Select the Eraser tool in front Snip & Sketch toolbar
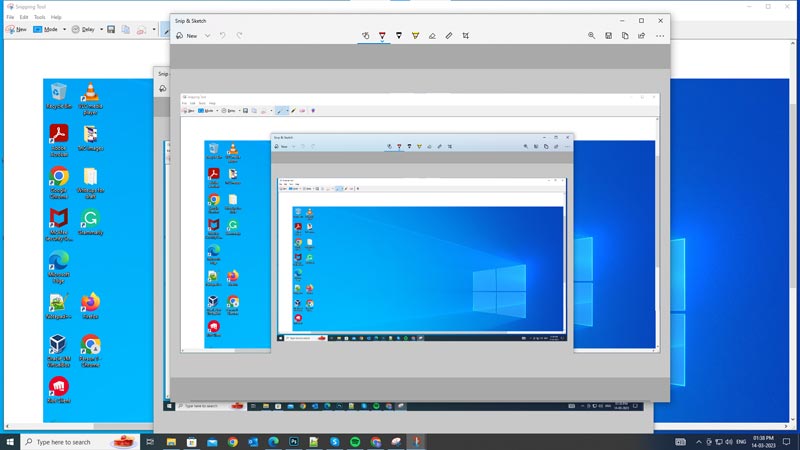800x450 pixels. pos(432,36)
